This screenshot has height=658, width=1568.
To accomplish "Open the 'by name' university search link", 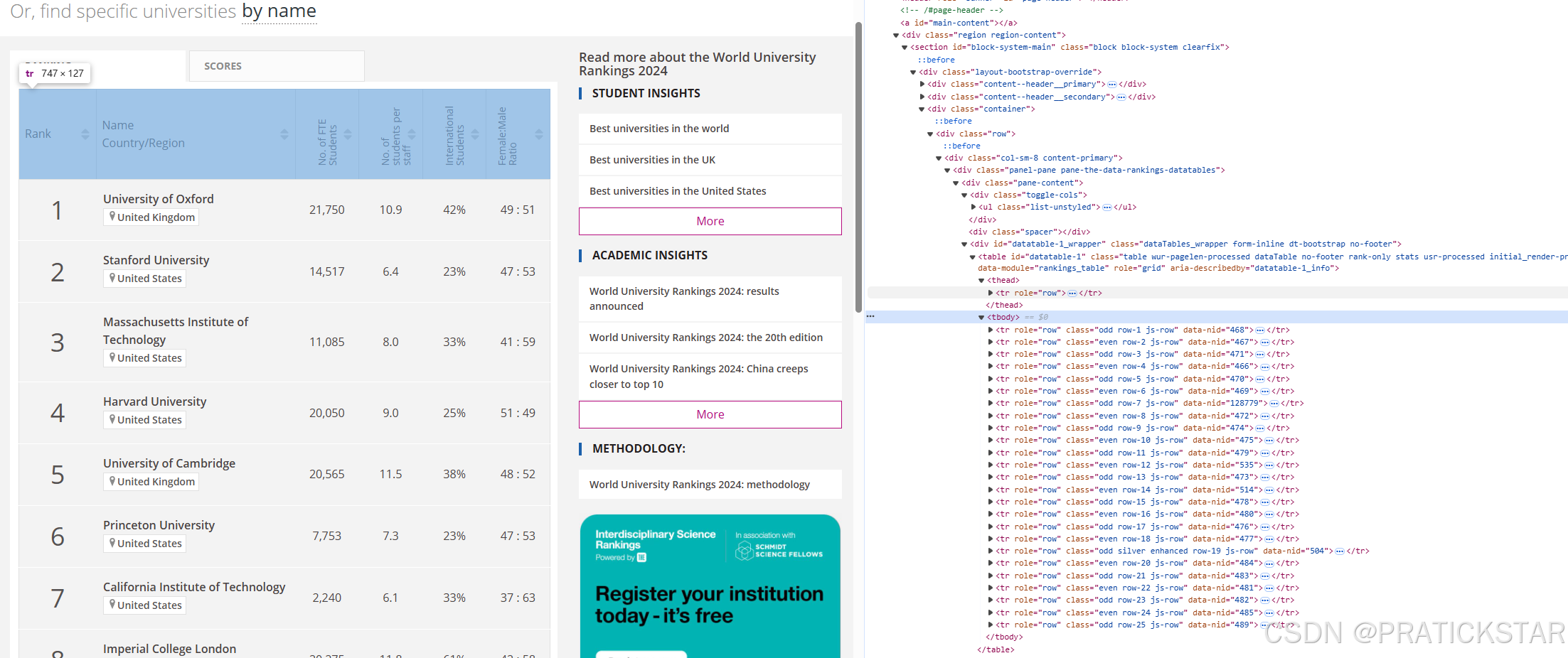I will click(x=279, y=11).
